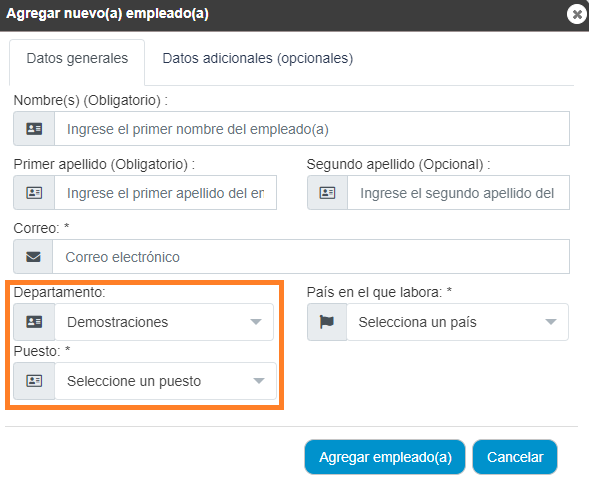The height and width of the screenshot is (479, 589).
Task: Click the card icon beside Puesto dropdown
Action: [34, 381]
